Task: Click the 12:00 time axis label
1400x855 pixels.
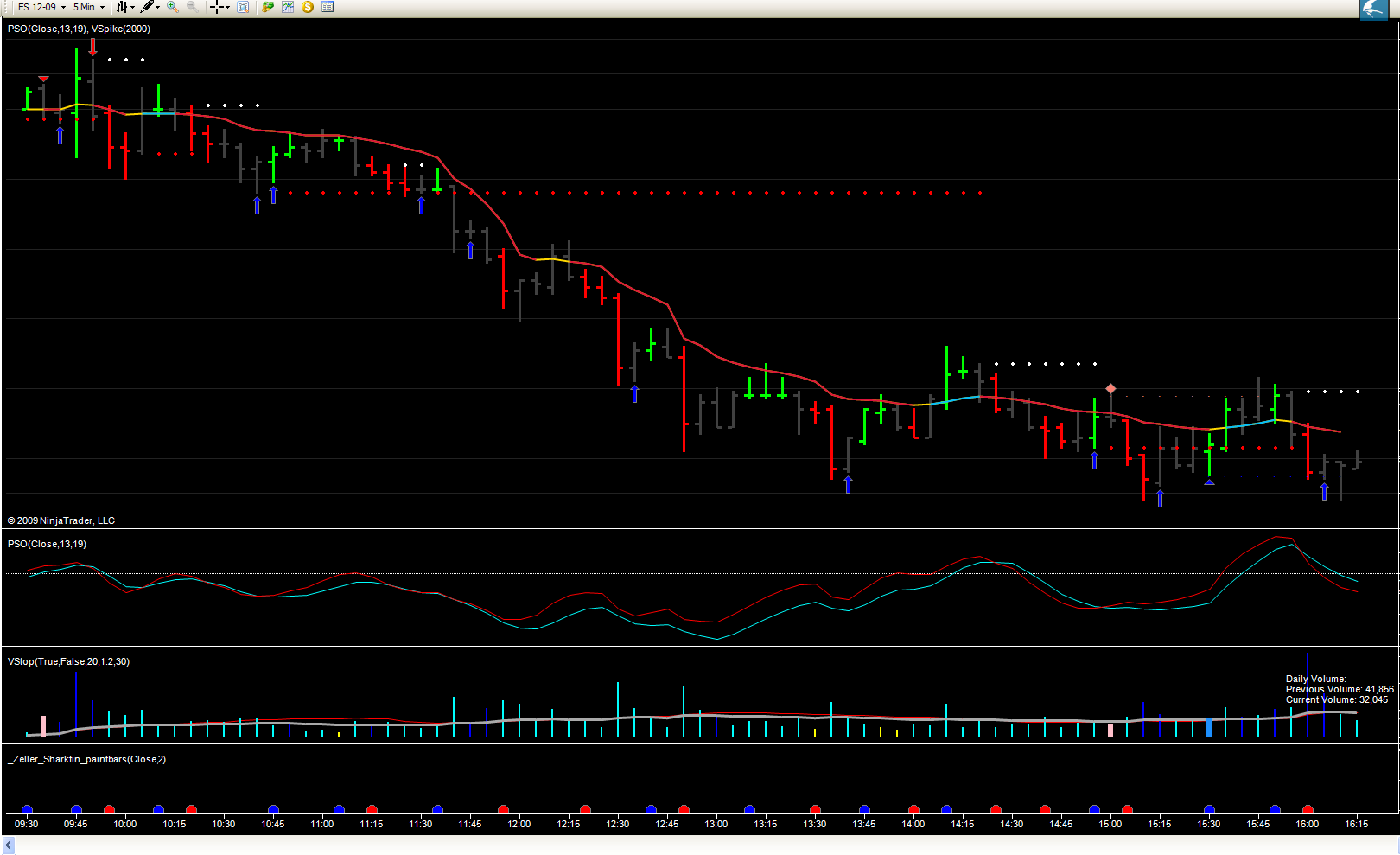Action: pos(519,824)
